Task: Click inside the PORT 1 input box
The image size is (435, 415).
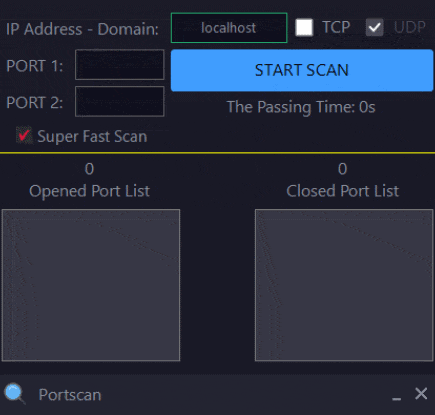Action: [120, 65]
